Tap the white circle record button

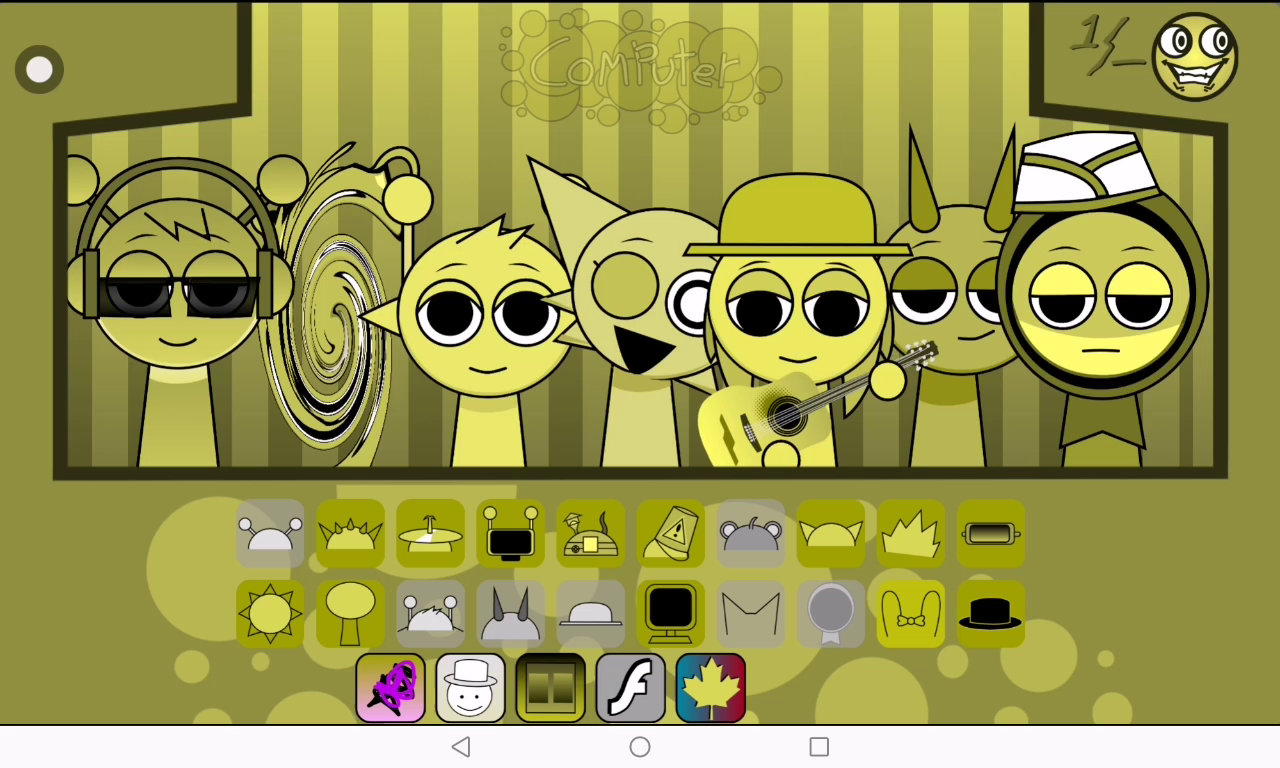40,70
